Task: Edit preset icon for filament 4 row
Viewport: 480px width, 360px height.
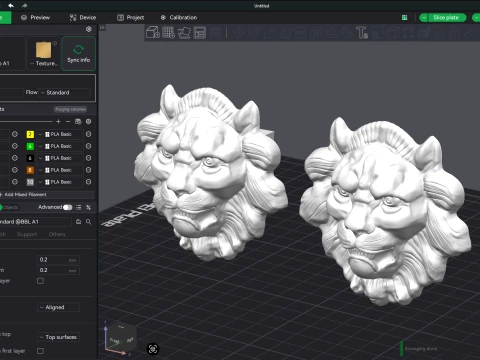Action: pyautogui.click(x=89, y=146)
